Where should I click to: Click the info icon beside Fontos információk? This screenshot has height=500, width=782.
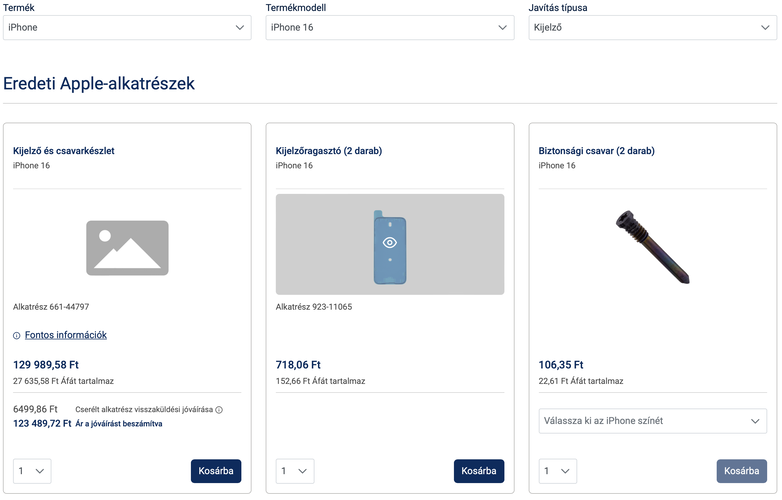pos(17,336)
